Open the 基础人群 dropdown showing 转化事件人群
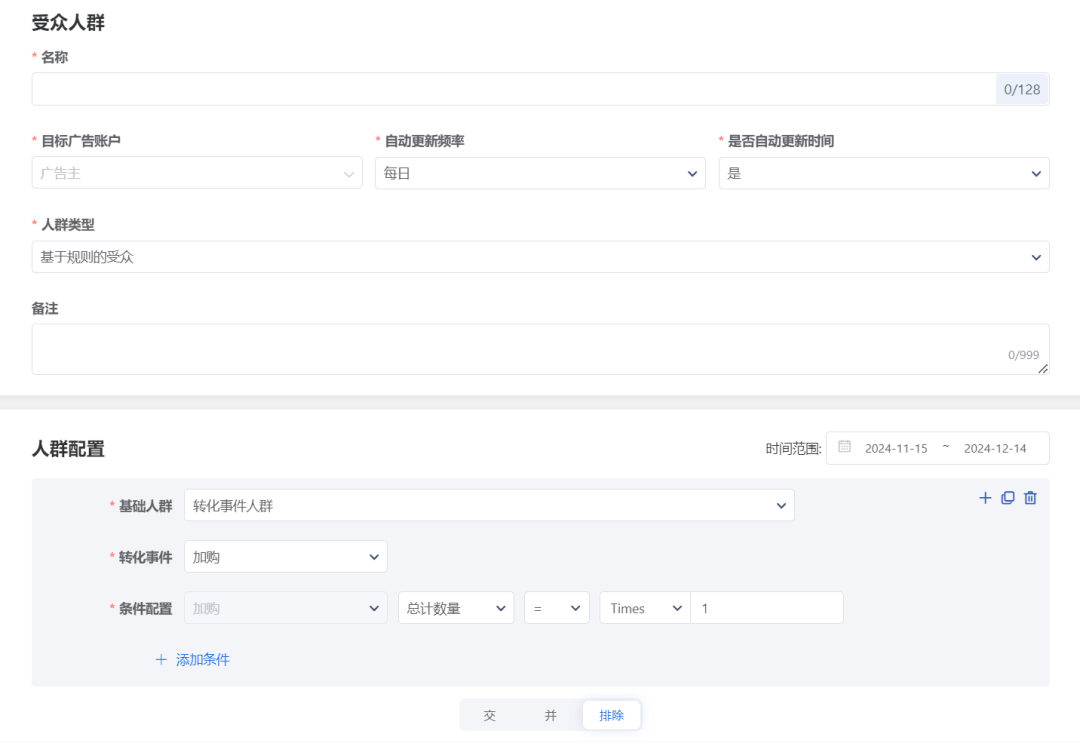Viewport: 1080px width, 743px height. pyautogui.click(x=488, y=505)
